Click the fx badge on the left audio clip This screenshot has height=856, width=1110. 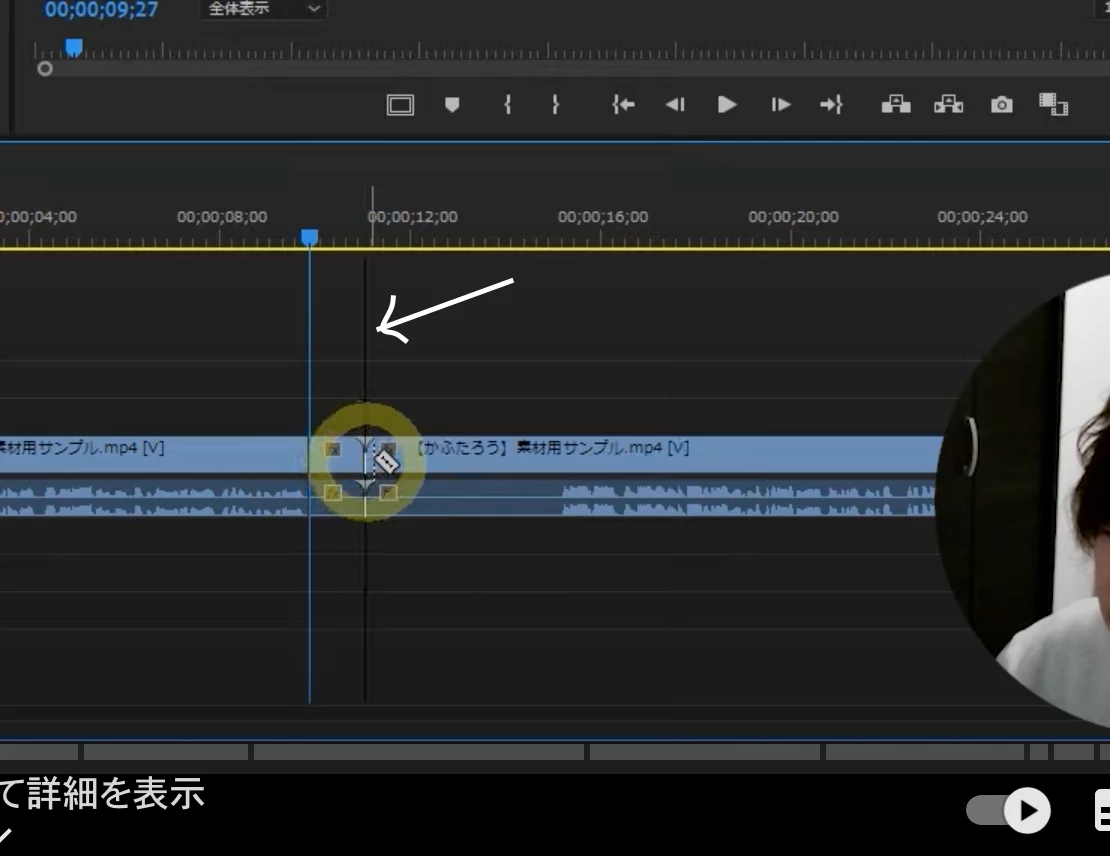pyautogui.click(x=333, y=492)
